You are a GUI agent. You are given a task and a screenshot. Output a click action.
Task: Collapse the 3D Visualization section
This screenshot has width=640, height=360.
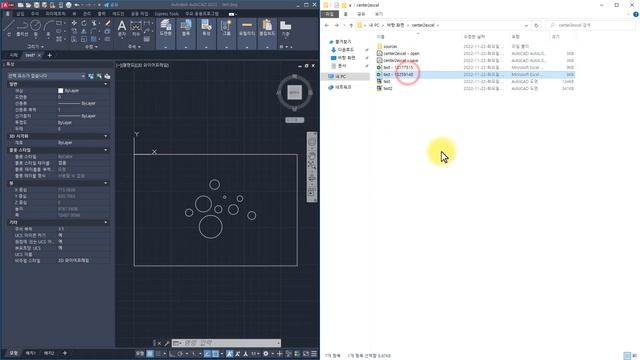pyautogui.click(x=106, y=136)
